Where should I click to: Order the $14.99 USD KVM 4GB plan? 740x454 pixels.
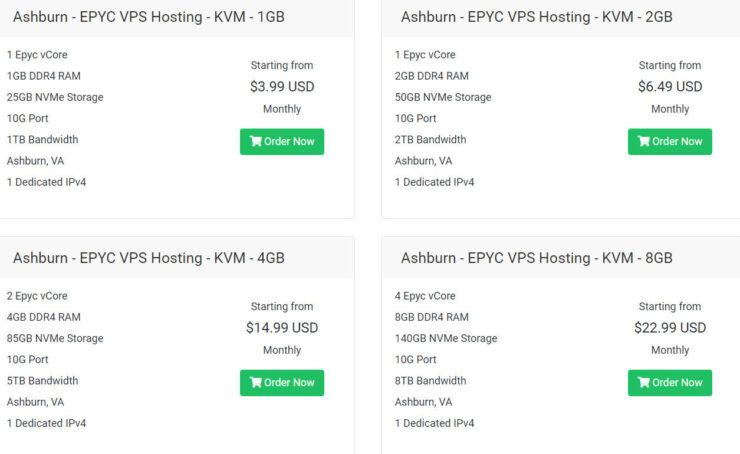pyautogui.click(x=282, y=383)
